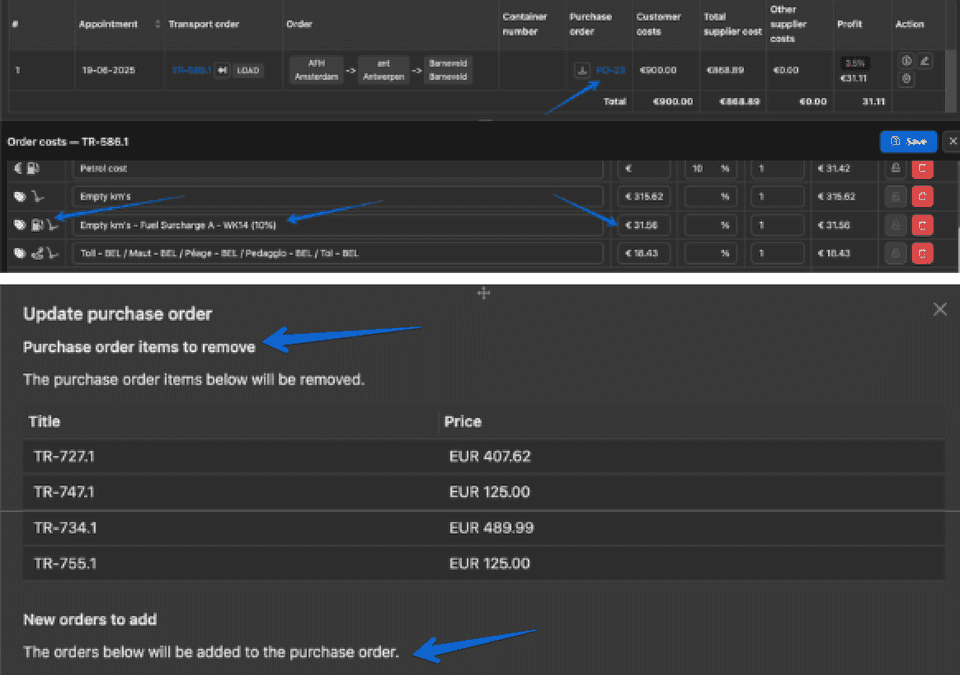Click the toll road icon on Toll - BEL row

37,253
